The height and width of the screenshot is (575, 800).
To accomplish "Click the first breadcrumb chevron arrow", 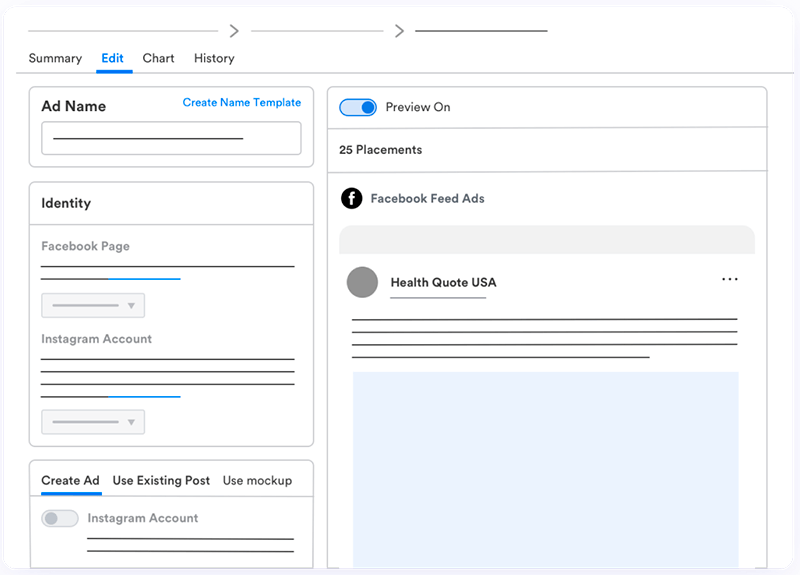I will click(234, 31).
